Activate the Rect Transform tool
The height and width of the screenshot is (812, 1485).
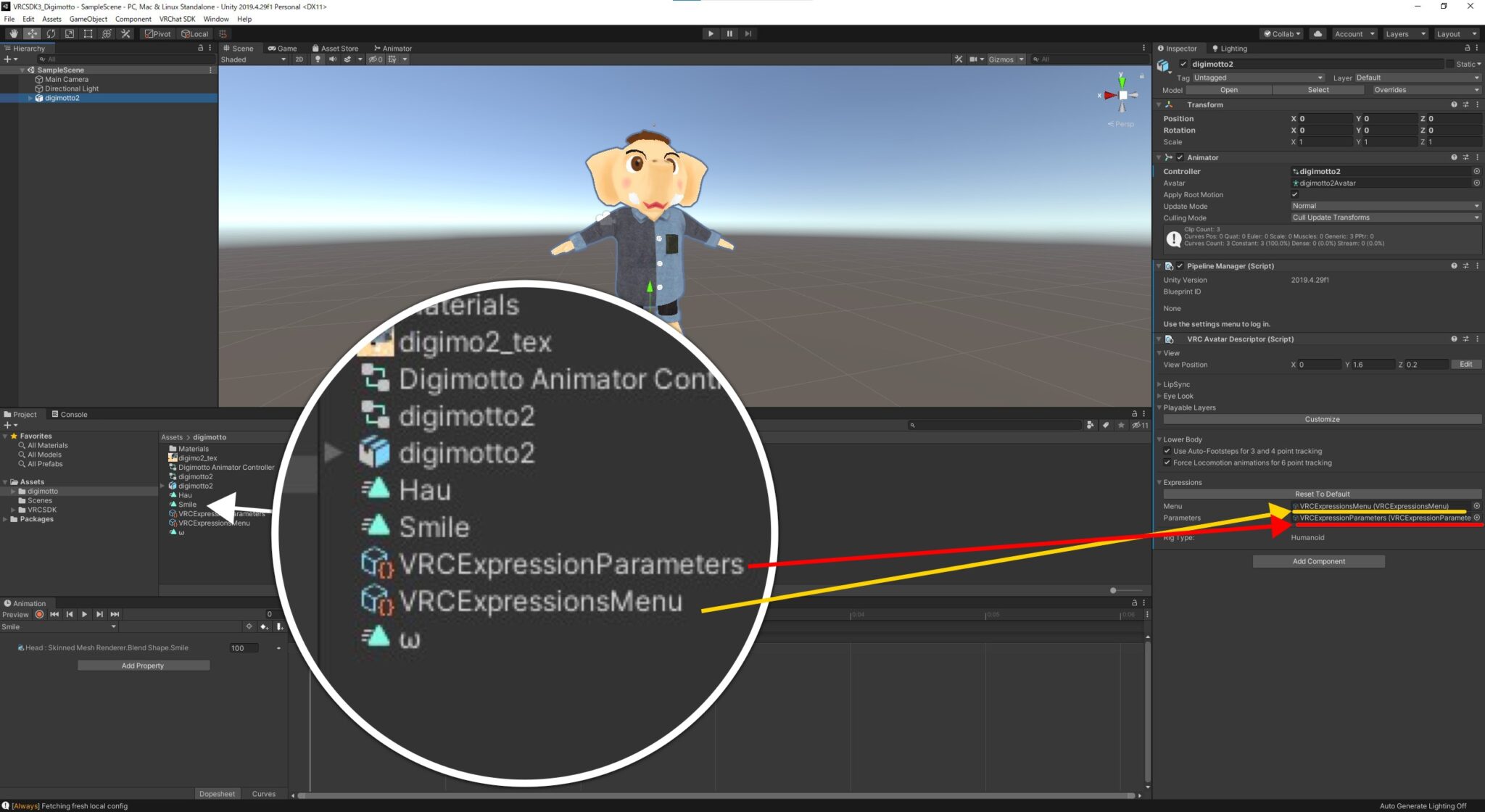point(87,33)
